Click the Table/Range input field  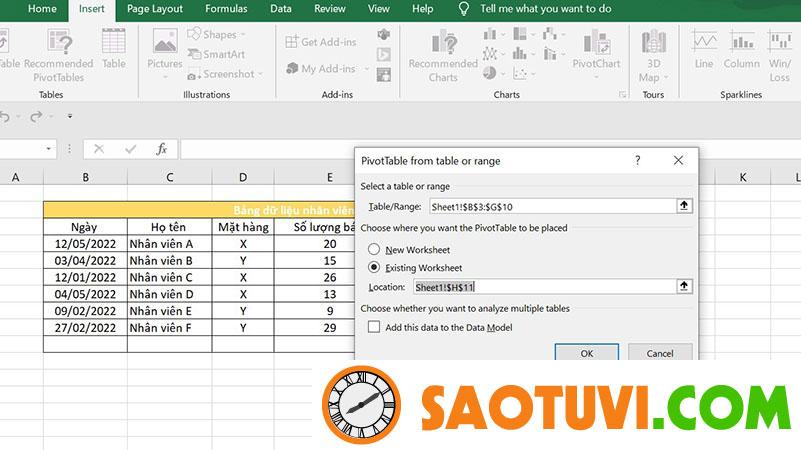point(553,206)
